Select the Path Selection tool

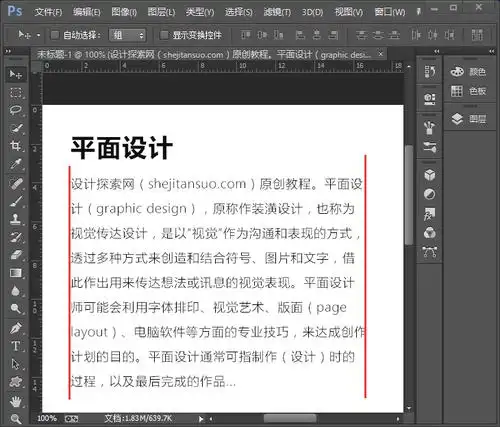click(16, 364)
